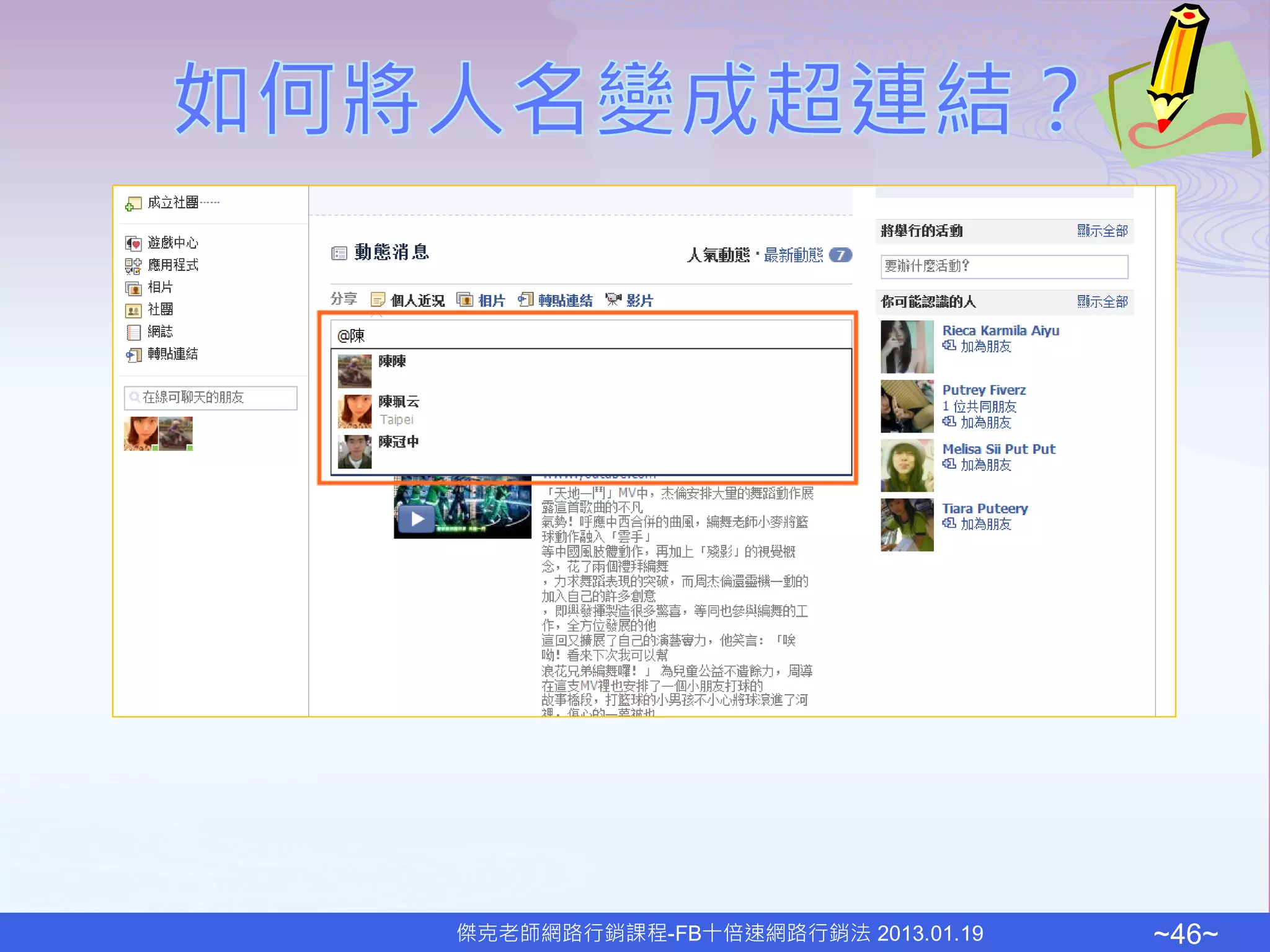1270x952 pixels.
Task: Choose 陳冠中 from the mention suggestions
Action: click(x=592, y=451)
